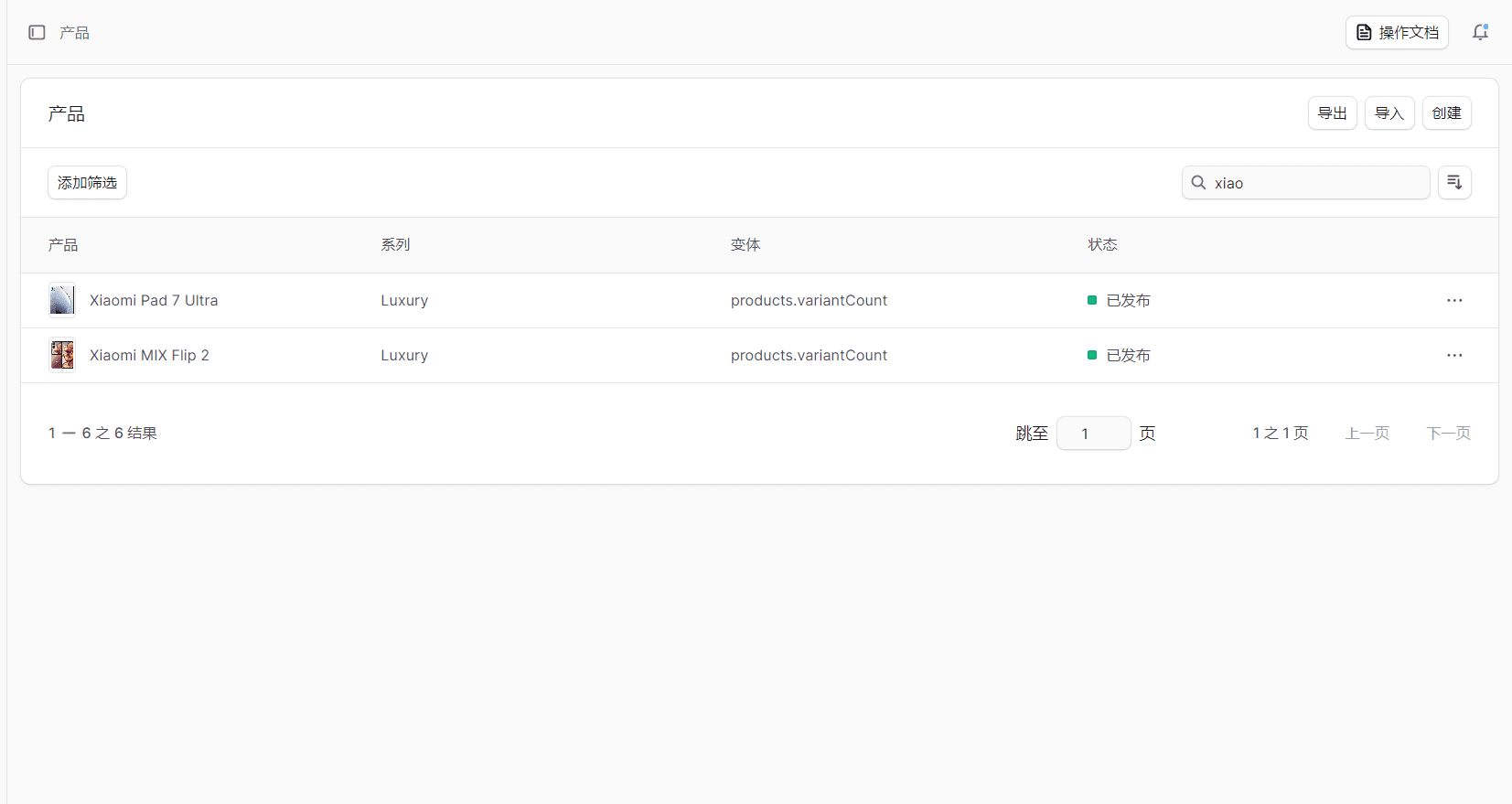Open actions menu for Xiaomi Pad 7 Ultra
The height and width of the screenshot is (804, 1512).
[x=1454, y=301]
